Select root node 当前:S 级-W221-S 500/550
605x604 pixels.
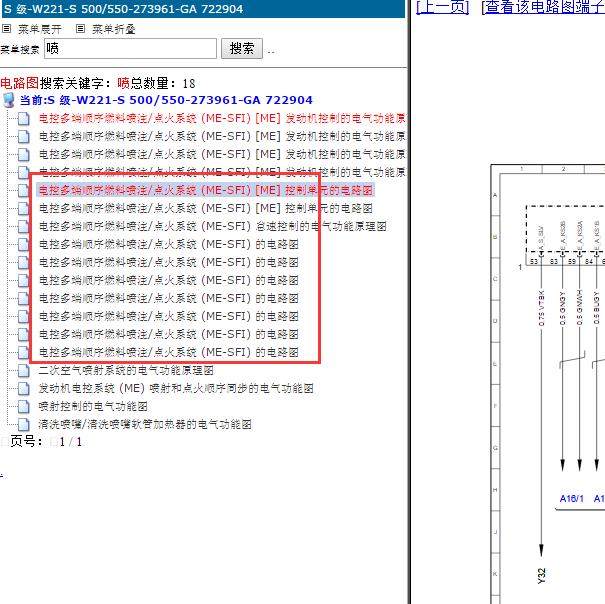[166, 100]
